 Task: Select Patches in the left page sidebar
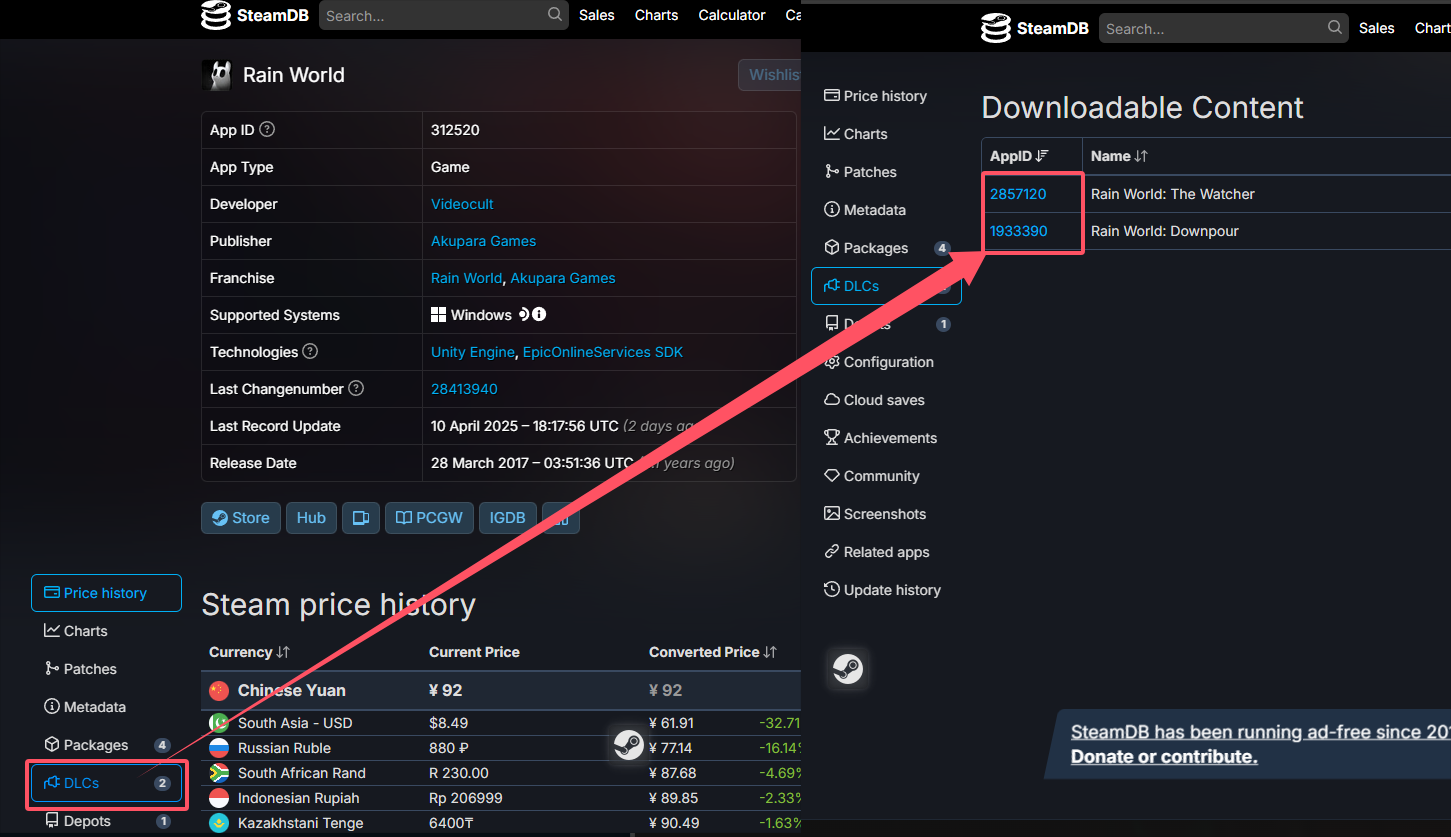pos(81,669)
